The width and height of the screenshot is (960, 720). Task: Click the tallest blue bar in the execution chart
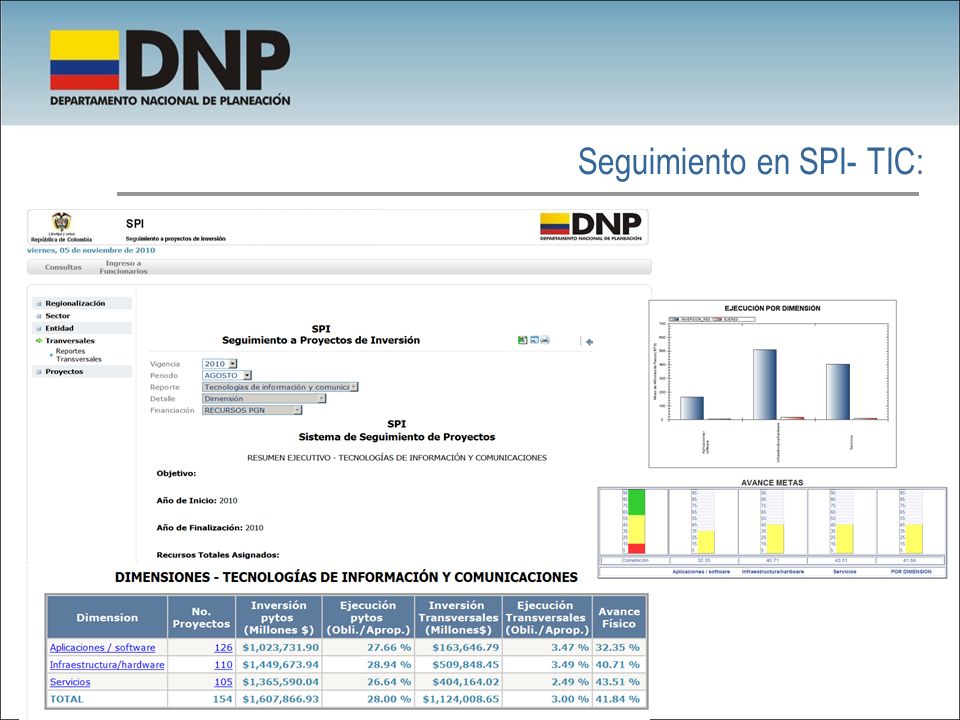click(x=765, y=384)
